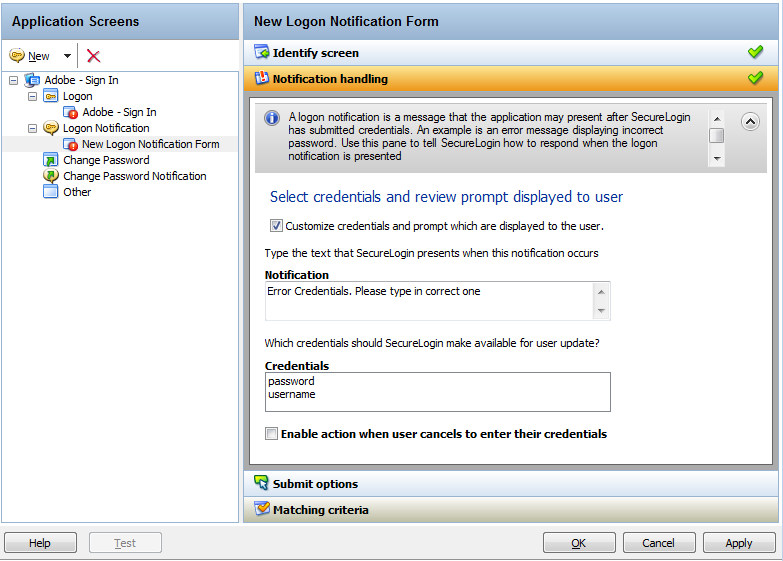The height and width of the screenshot is (561, 783).
Task: Click the New key icon in toolbar
Action: (17, 56)
